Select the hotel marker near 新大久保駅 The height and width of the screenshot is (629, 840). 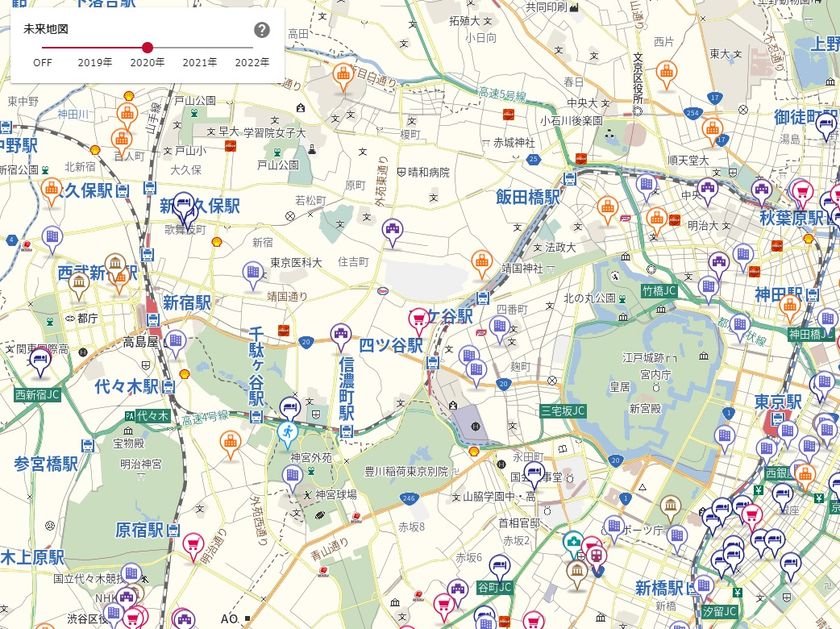[184, 203]
